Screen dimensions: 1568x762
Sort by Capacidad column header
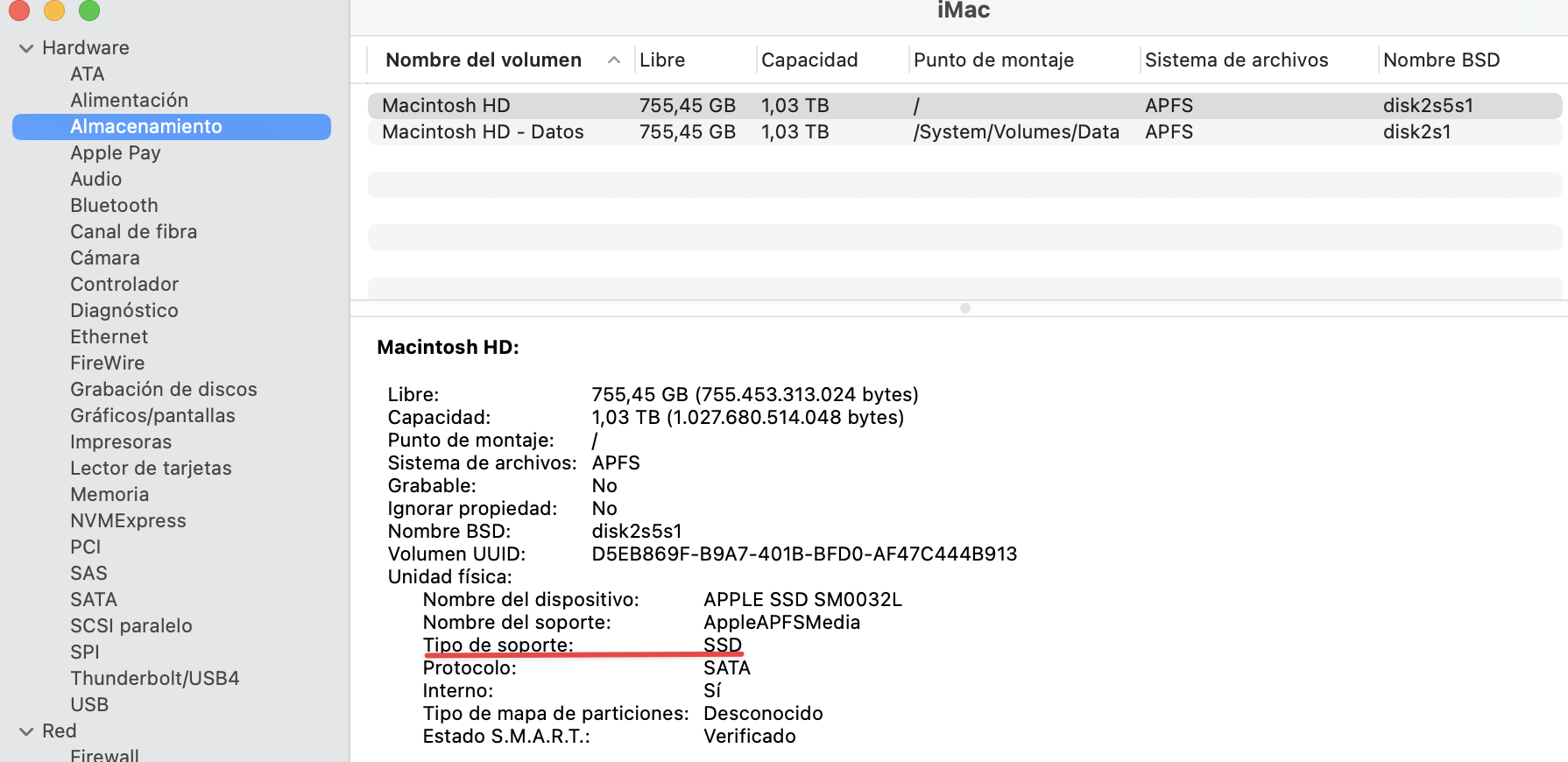pos(809,60)
